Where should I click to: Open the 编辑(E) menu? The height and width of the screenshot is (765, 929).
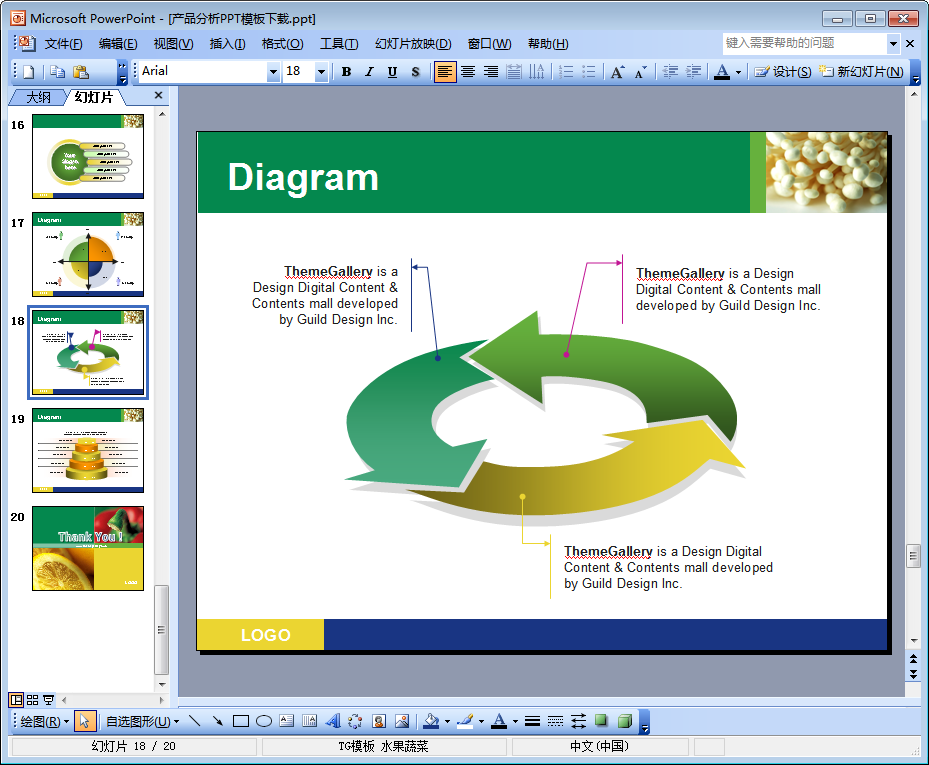click(x=118, y=44)
